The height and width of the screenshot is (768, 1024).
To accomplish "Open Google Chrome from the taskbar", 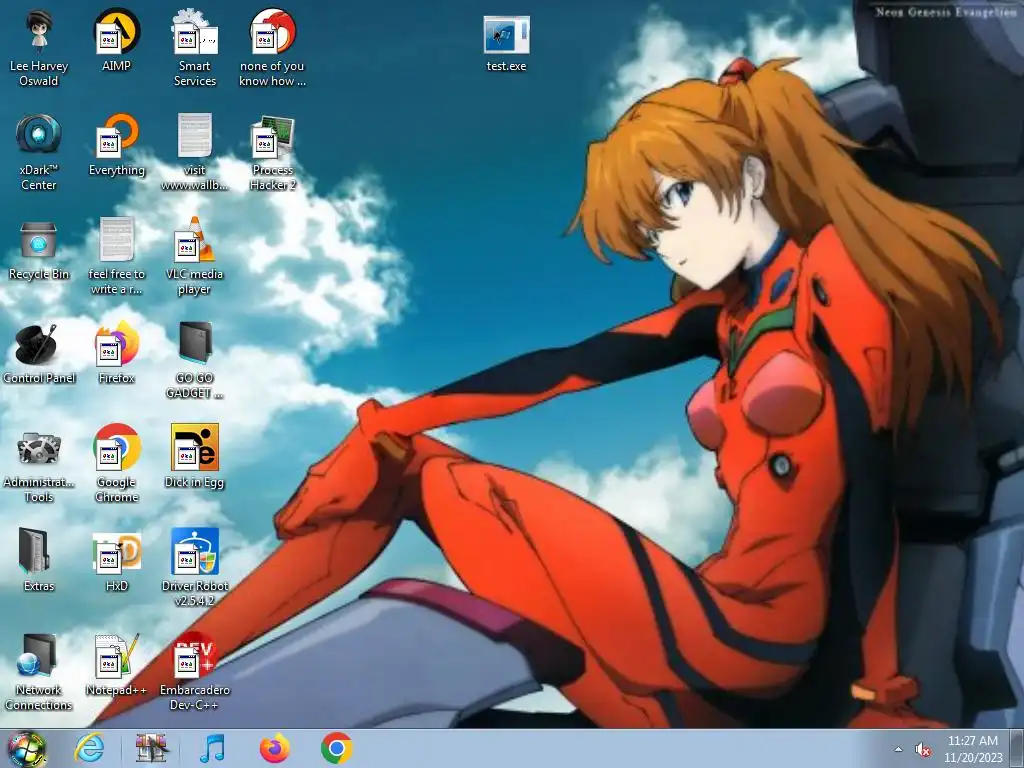I will (x=336, y=748).
